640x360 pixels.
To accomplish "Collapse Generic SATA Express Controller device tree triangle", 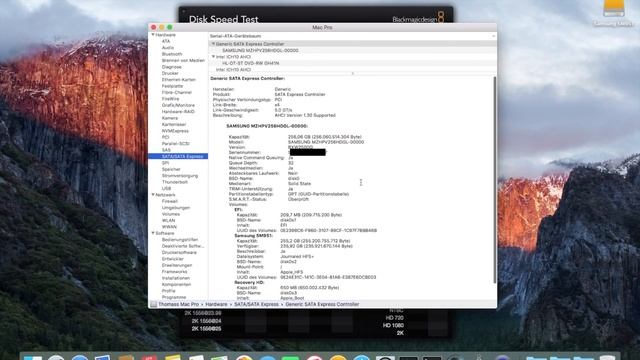I will point(213,44).
